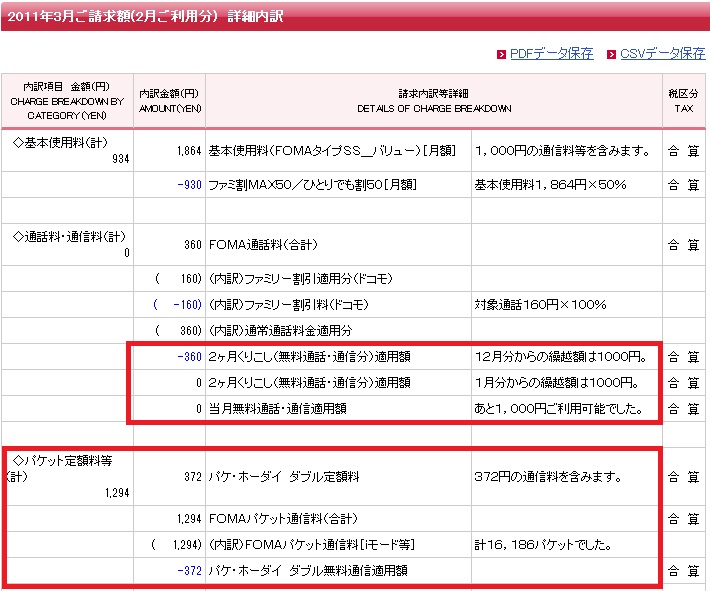Click the 税区分 TAX column header
Image resolution: width=710 pixels, height=591 pixels.
[684, 101]
